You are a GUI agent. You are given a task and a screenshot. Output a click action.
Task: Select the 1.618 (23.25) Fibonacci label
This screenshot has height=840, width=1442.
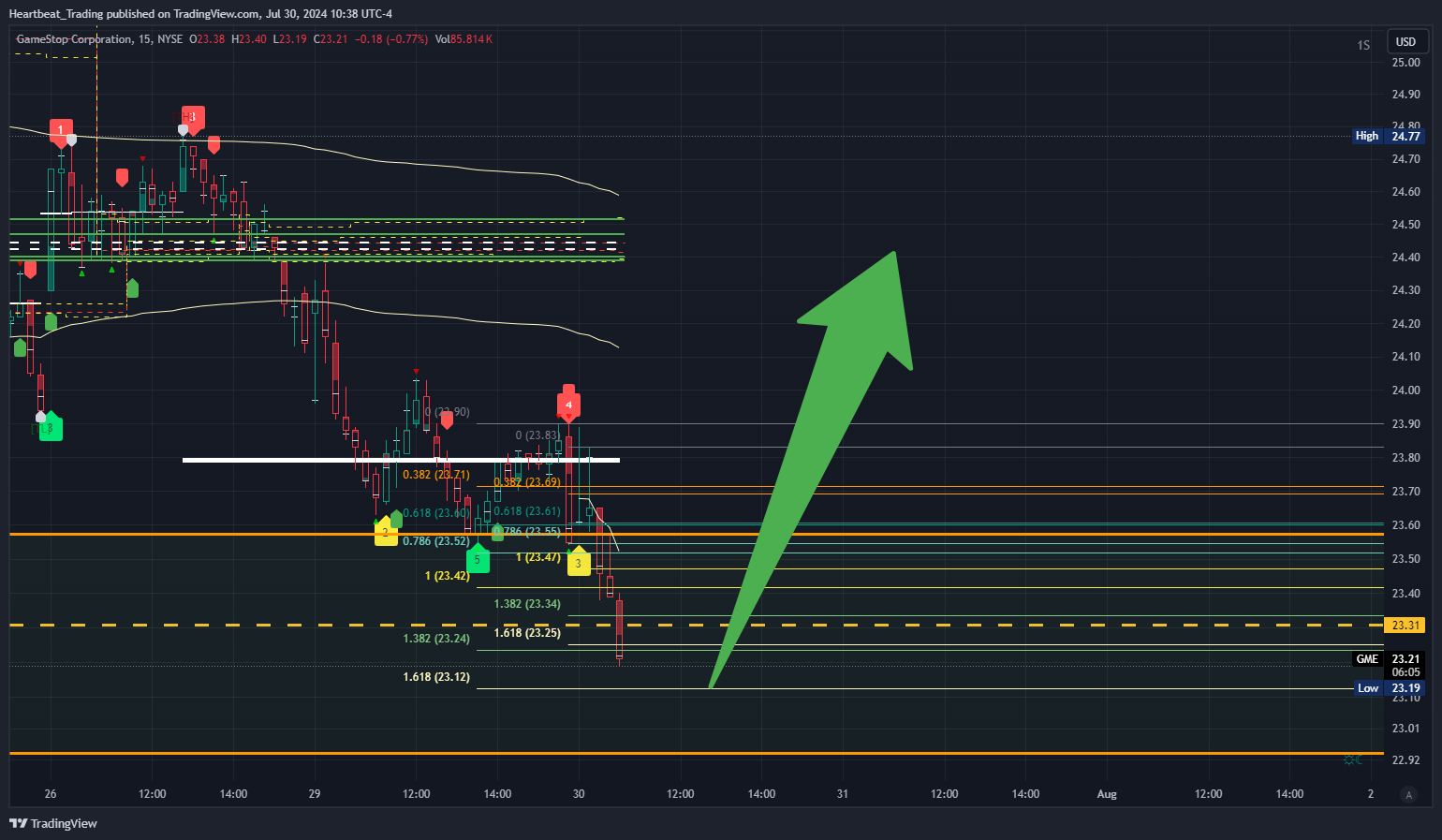(527, 633)
